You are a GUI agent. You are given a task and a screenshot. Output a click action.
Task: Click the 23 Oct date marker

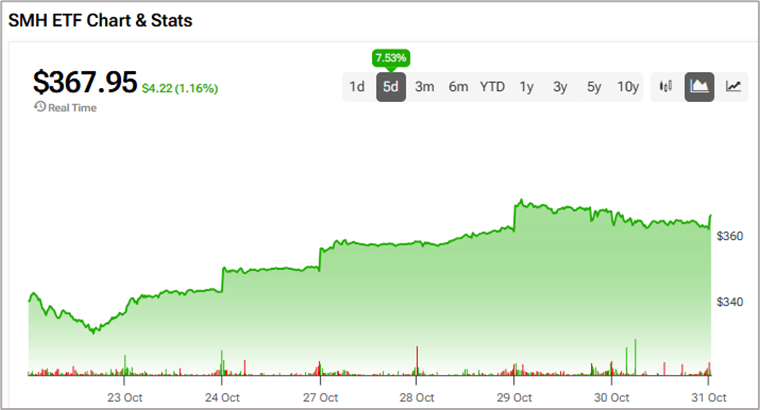point(124,395)
